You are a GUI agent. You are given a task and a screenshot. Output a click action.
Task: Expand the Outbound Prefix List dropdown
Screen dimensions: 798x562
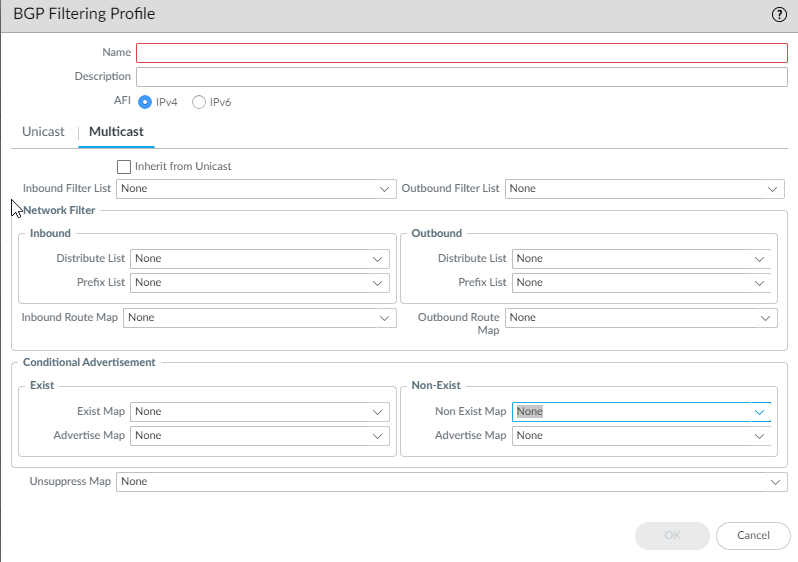coord(641,282)
